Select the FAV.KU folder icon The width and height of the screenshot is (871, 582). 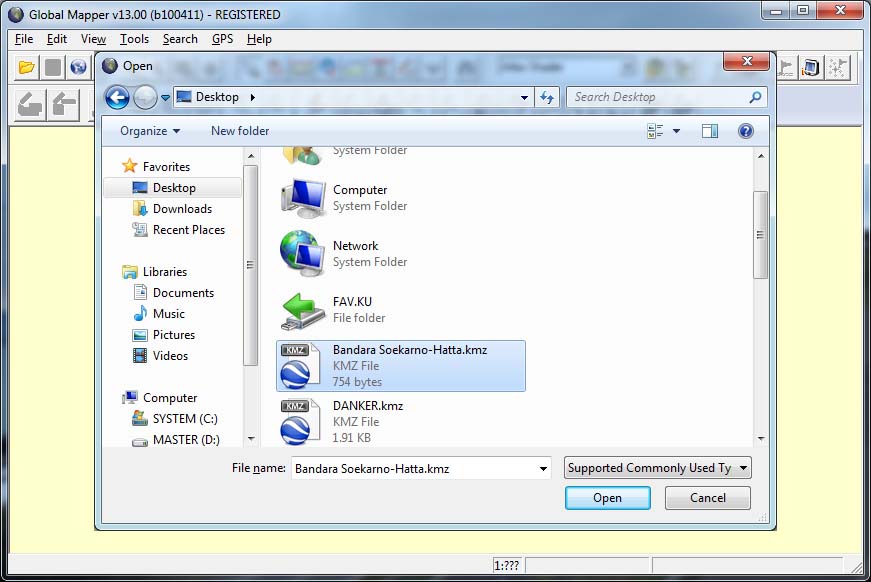[x=303, y=311]
